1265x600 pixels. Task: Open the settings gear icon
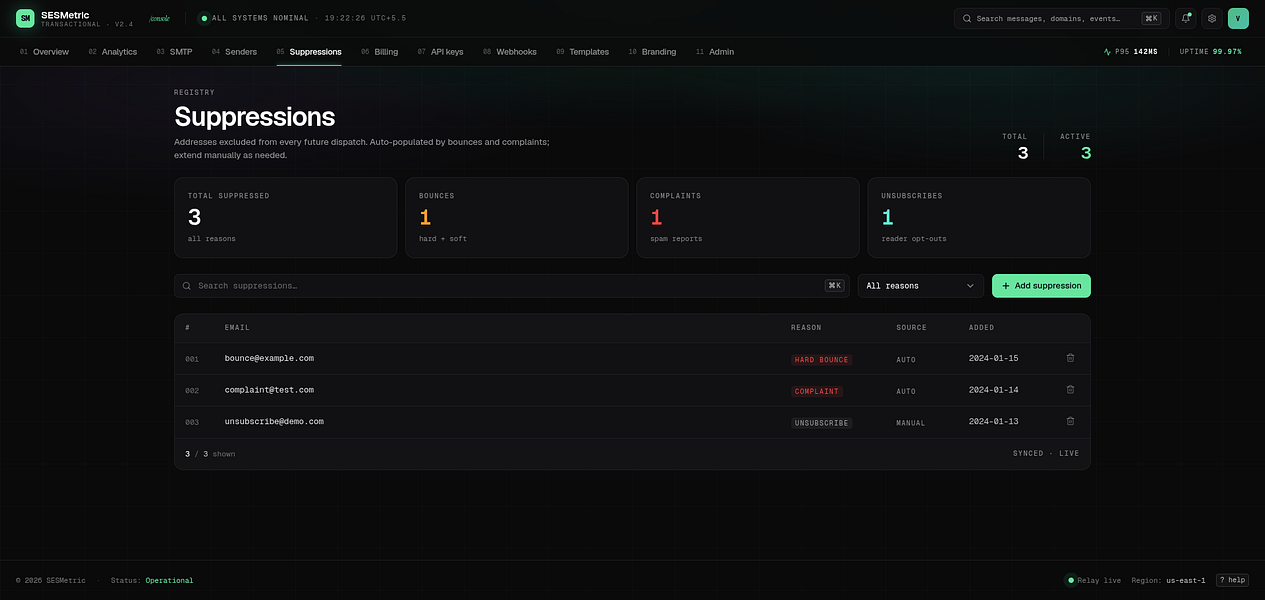[x=1211, y=18]
